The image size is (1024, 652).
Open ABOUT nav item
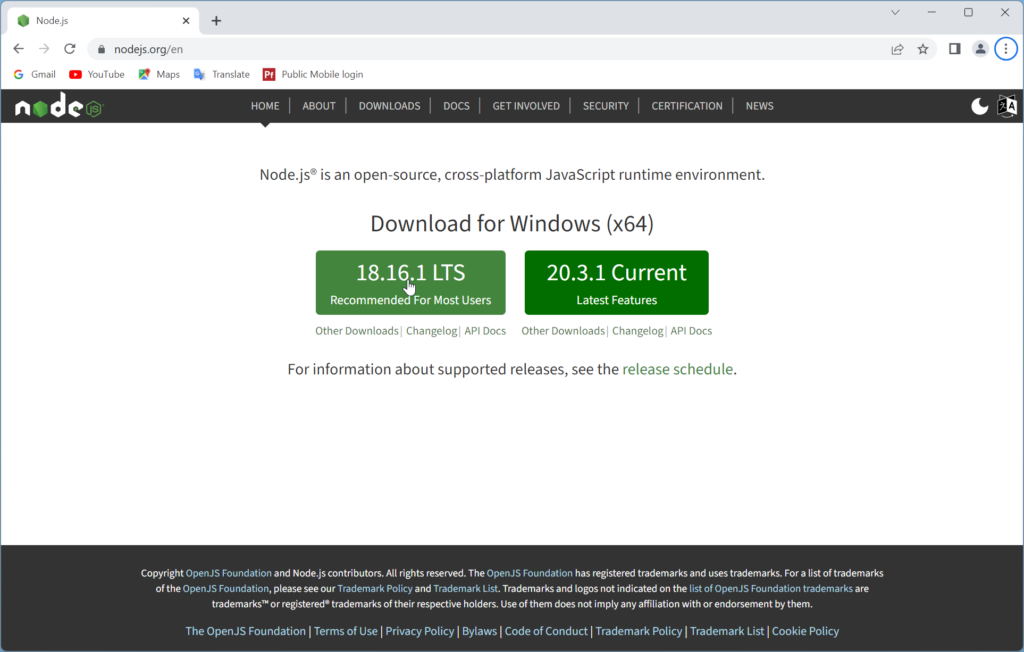[x=319, y=106]
